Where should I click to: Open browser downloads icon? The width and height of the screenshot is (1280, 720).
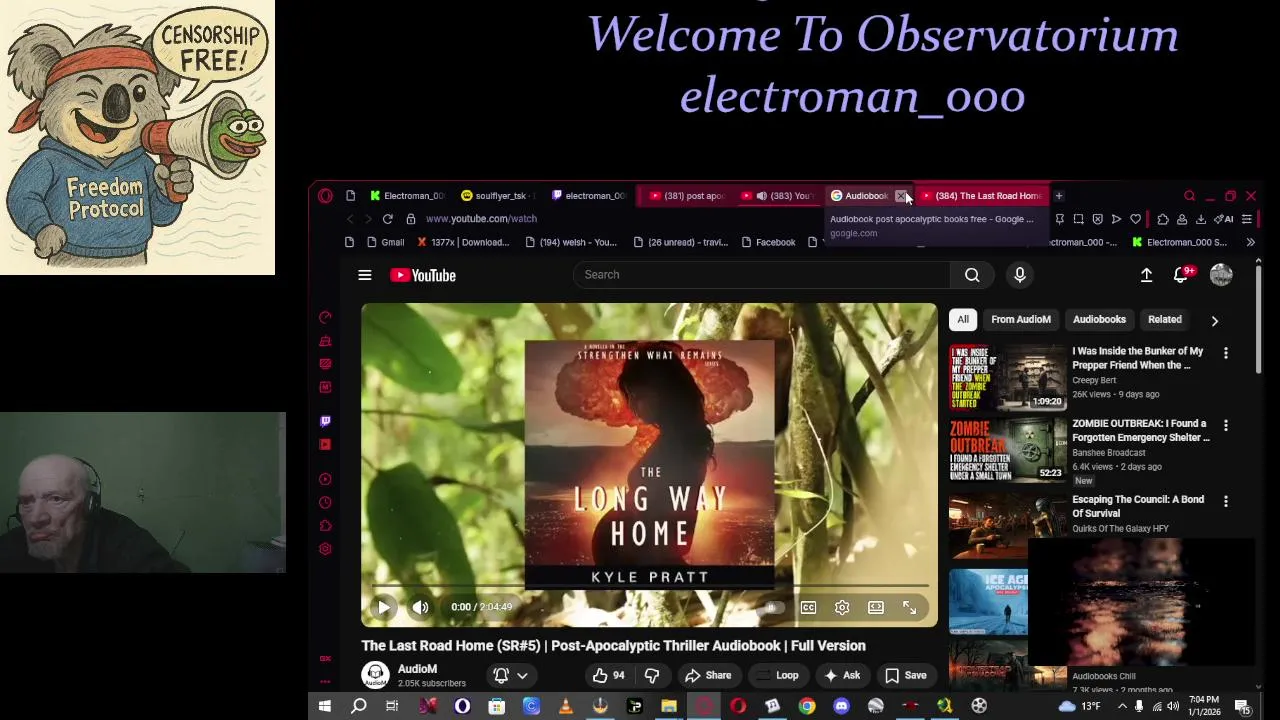(1201, 219)
